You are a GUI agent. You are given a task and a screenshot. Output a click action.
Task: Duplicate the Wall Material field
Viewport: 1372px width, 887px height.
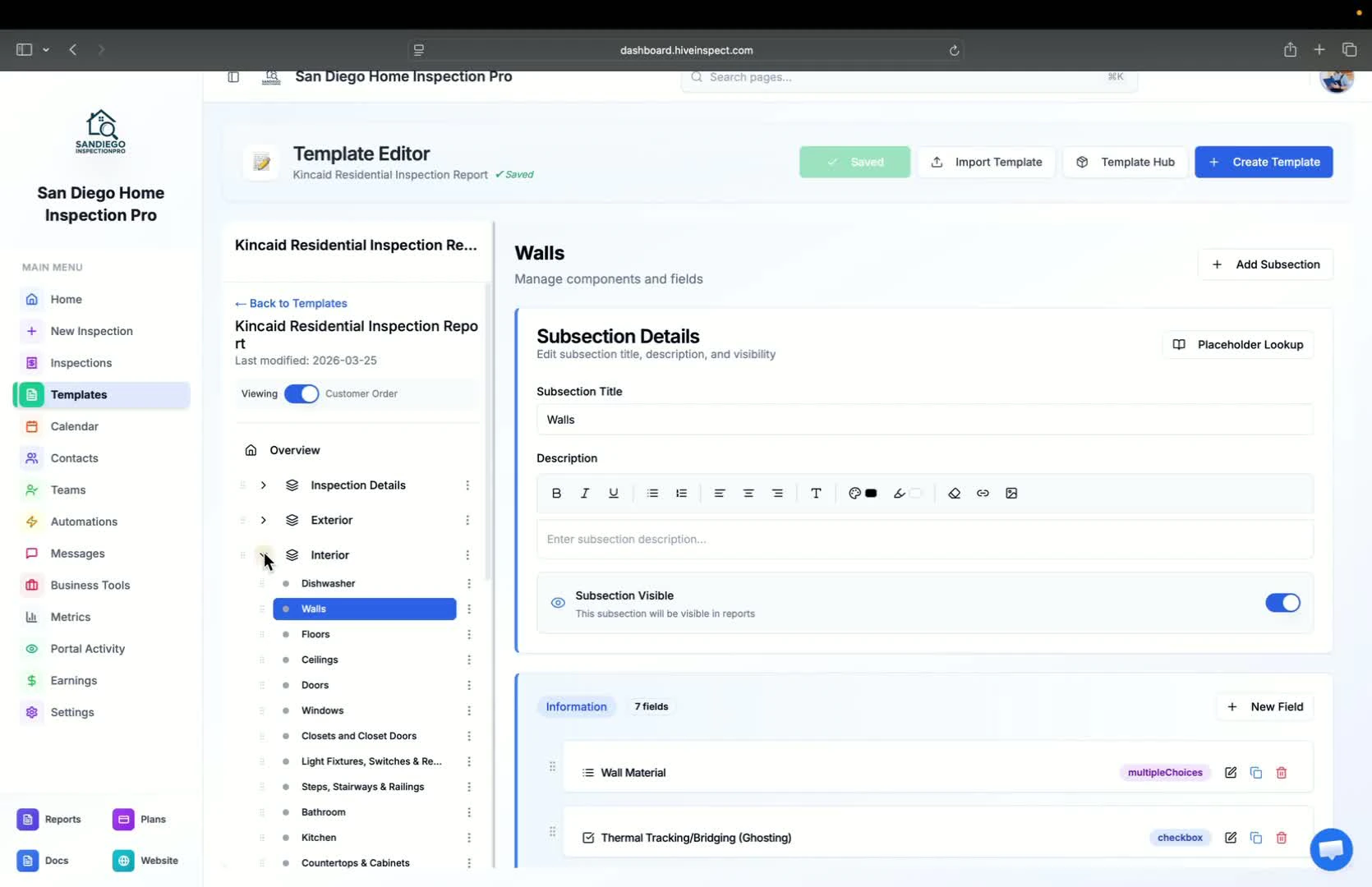point(1256,773)
